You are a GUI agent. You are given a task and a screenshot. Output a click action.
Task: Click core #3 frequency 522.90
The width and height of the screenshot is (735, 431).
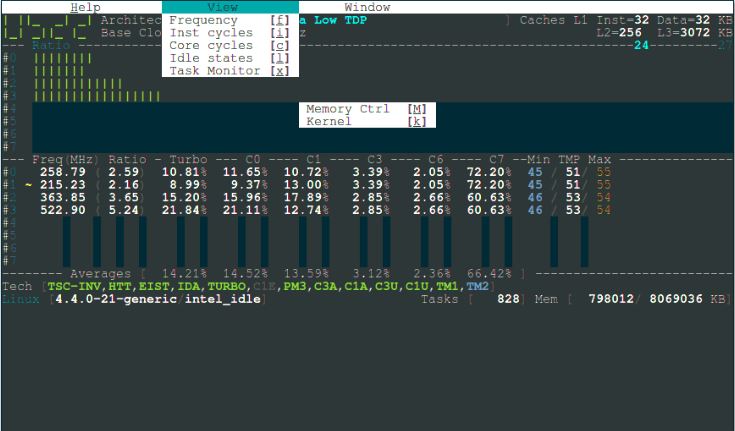pyautogui.click(x=63, y=210)
